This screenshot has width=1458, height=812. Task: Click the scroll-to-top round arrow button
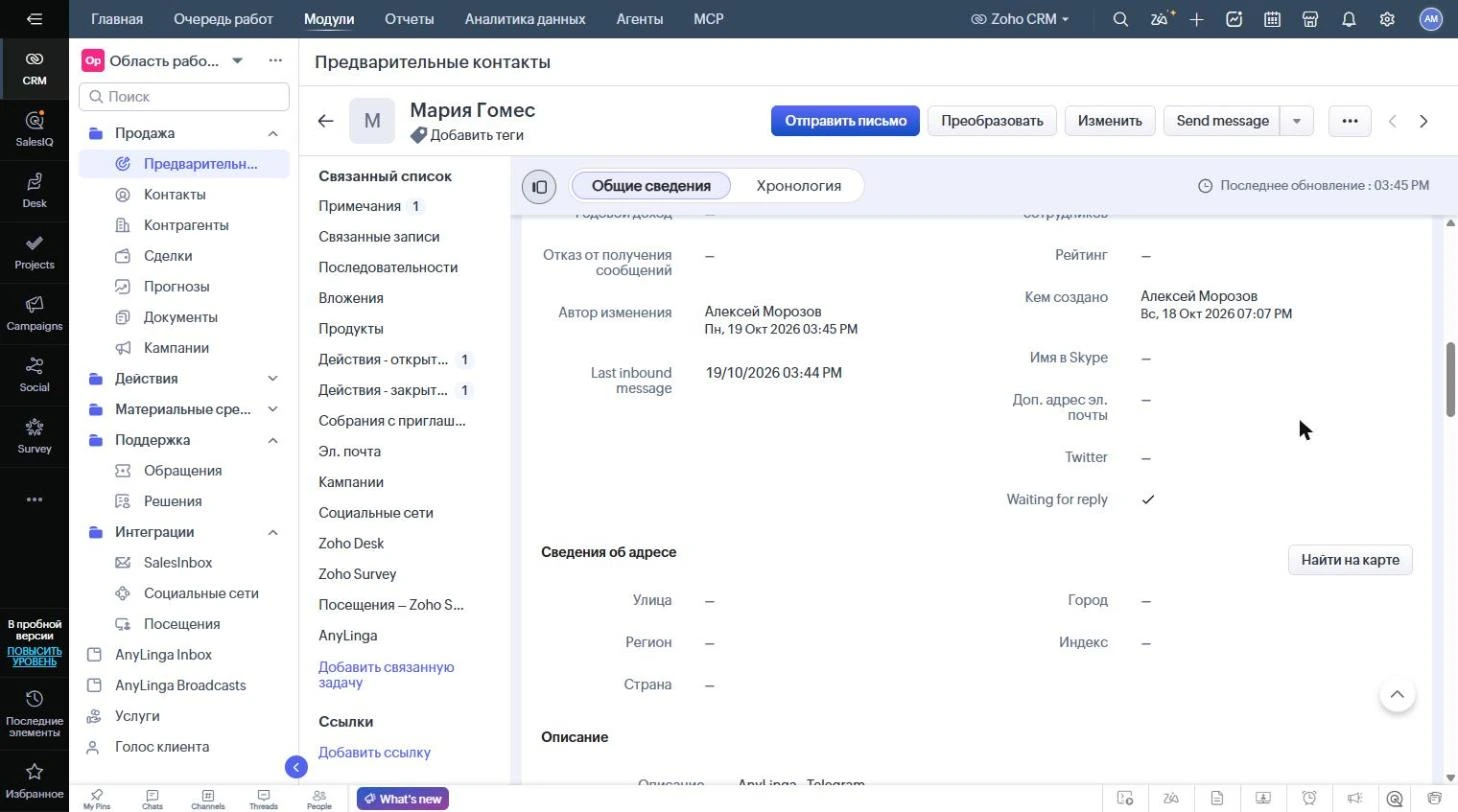[x=1397, y=694]
